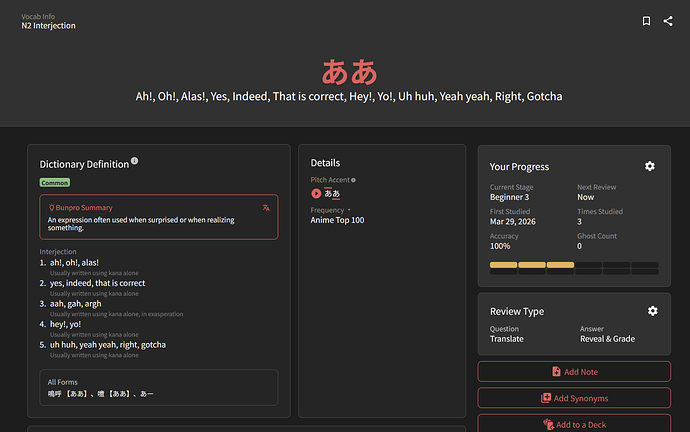Click the Add to a Deck button
690x432 pixels.
click(574, 424)
